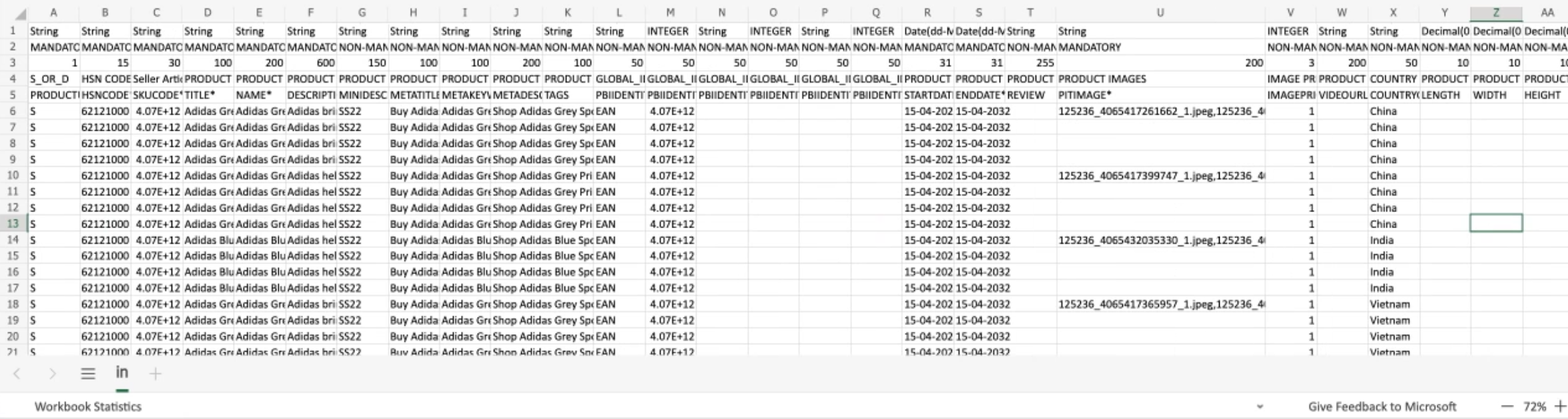The image size is (1568, 419).
Task: Click the EAN cell in row 6
Action: 619,111
